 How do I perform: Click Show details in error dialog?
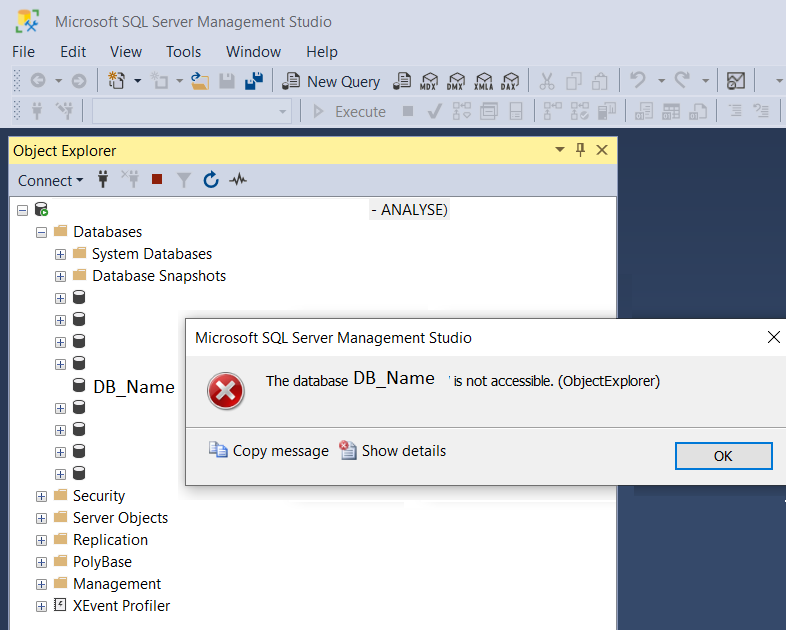pyautogui.click(x=392, y=451)
